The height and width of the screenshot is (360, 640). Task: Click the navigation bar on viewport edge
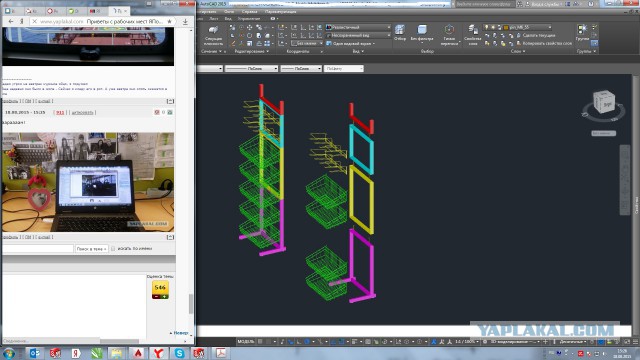click(x=624, y=180)
